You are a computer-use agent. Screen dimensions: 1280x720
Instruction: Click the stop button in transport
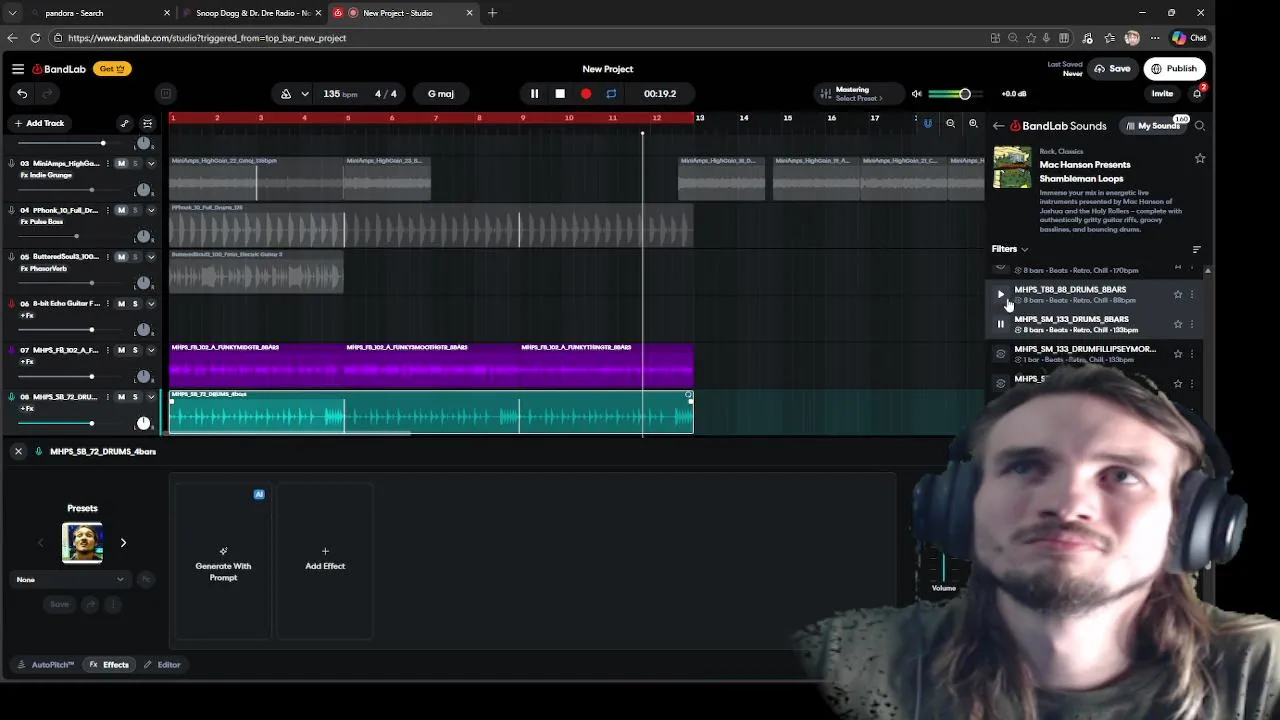560,94
